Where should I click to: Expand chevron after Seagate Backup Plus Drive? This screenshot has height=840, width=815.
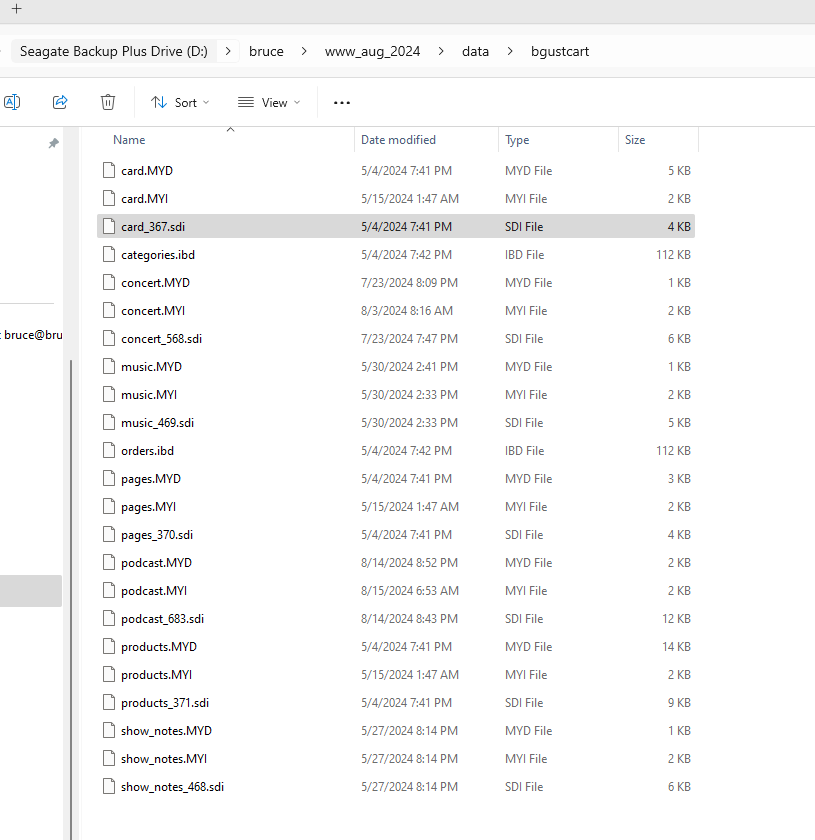[x=228, y=51]
